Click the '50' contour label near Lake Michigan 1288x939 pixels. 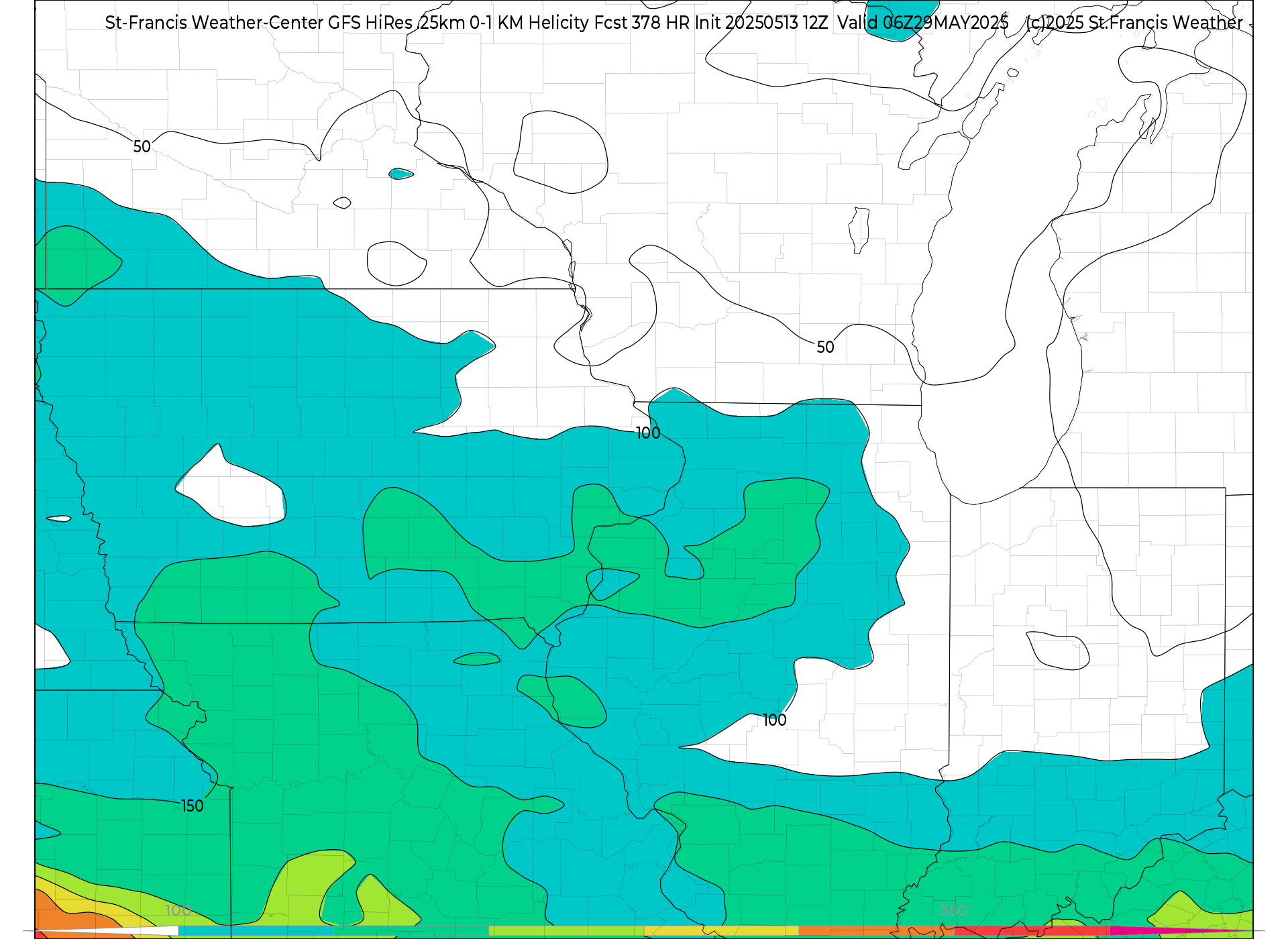(825, 347)
